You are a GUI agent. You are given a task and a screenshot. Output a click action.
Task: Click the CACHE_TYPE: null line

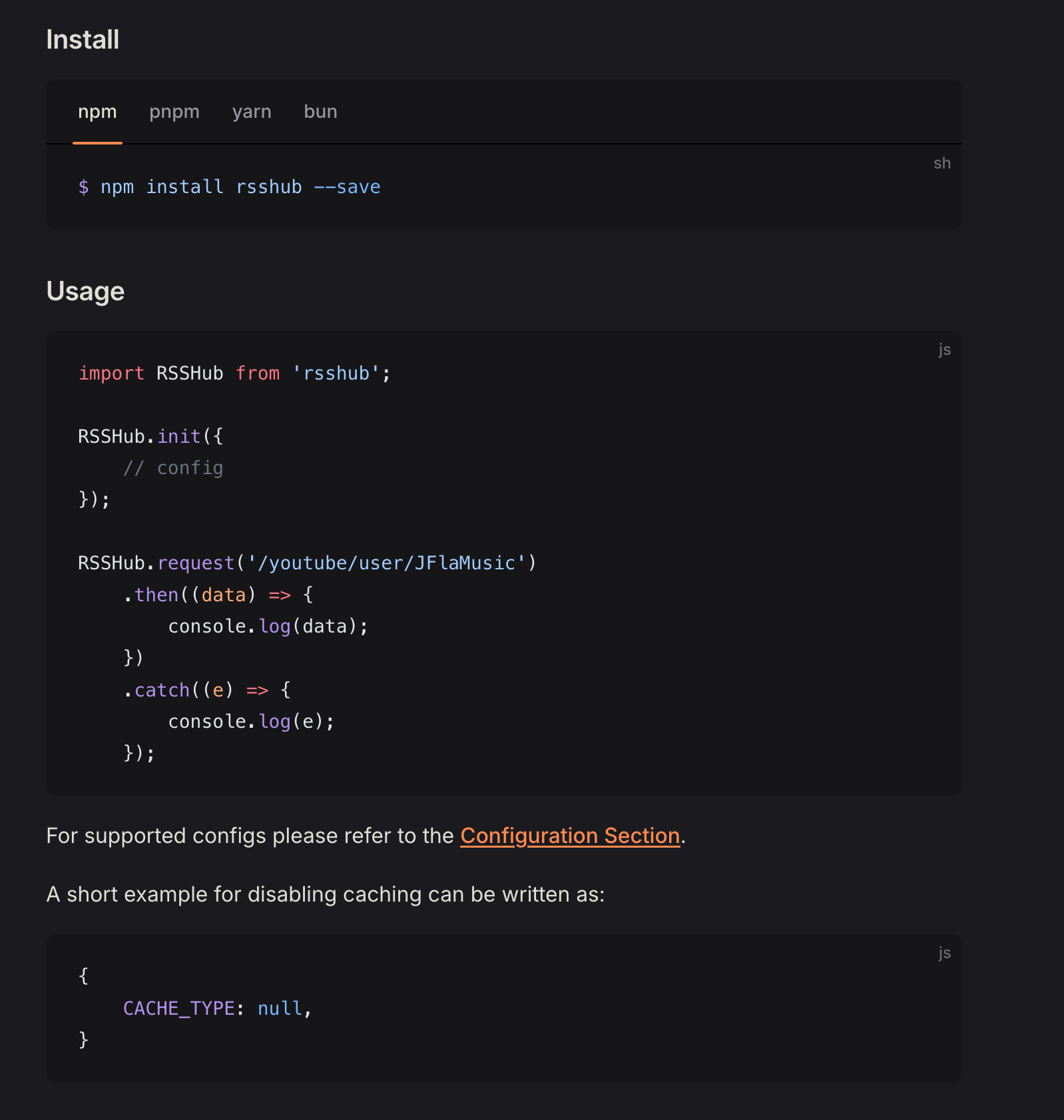point(218,1009)
